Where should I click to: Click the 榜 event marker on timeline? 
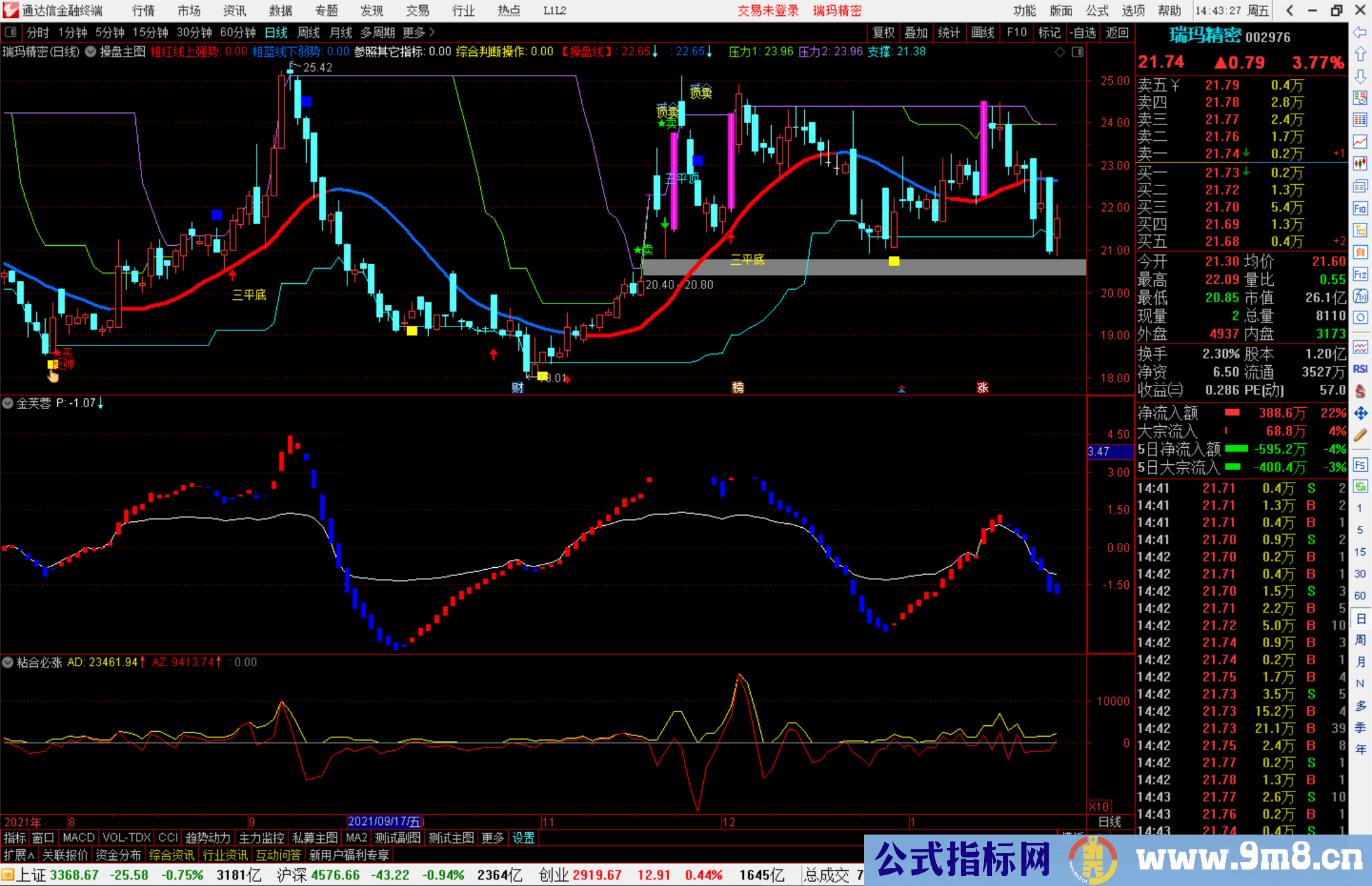pyautogui.click(x=737, y=387)
